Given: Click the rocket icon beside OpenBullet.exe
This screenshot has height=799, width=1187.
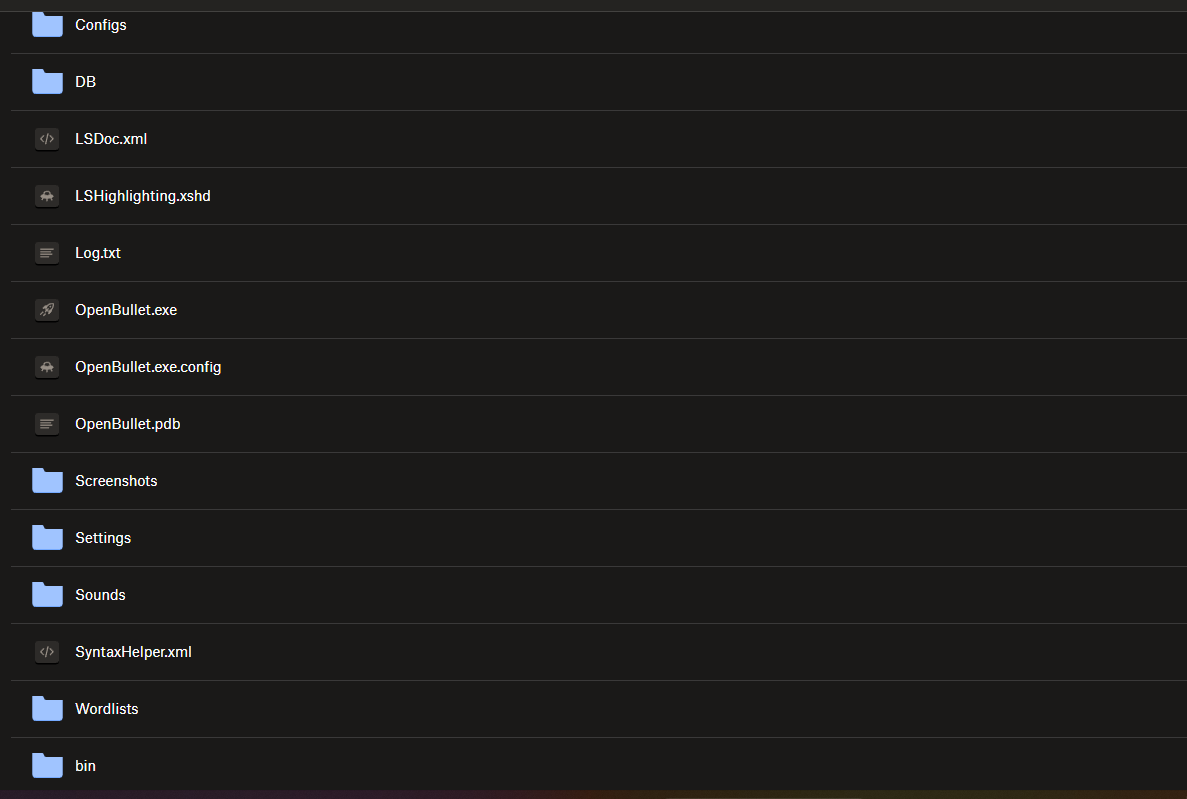Looking at the screenshot, I should pyautogui.click(x=47, y=310).
